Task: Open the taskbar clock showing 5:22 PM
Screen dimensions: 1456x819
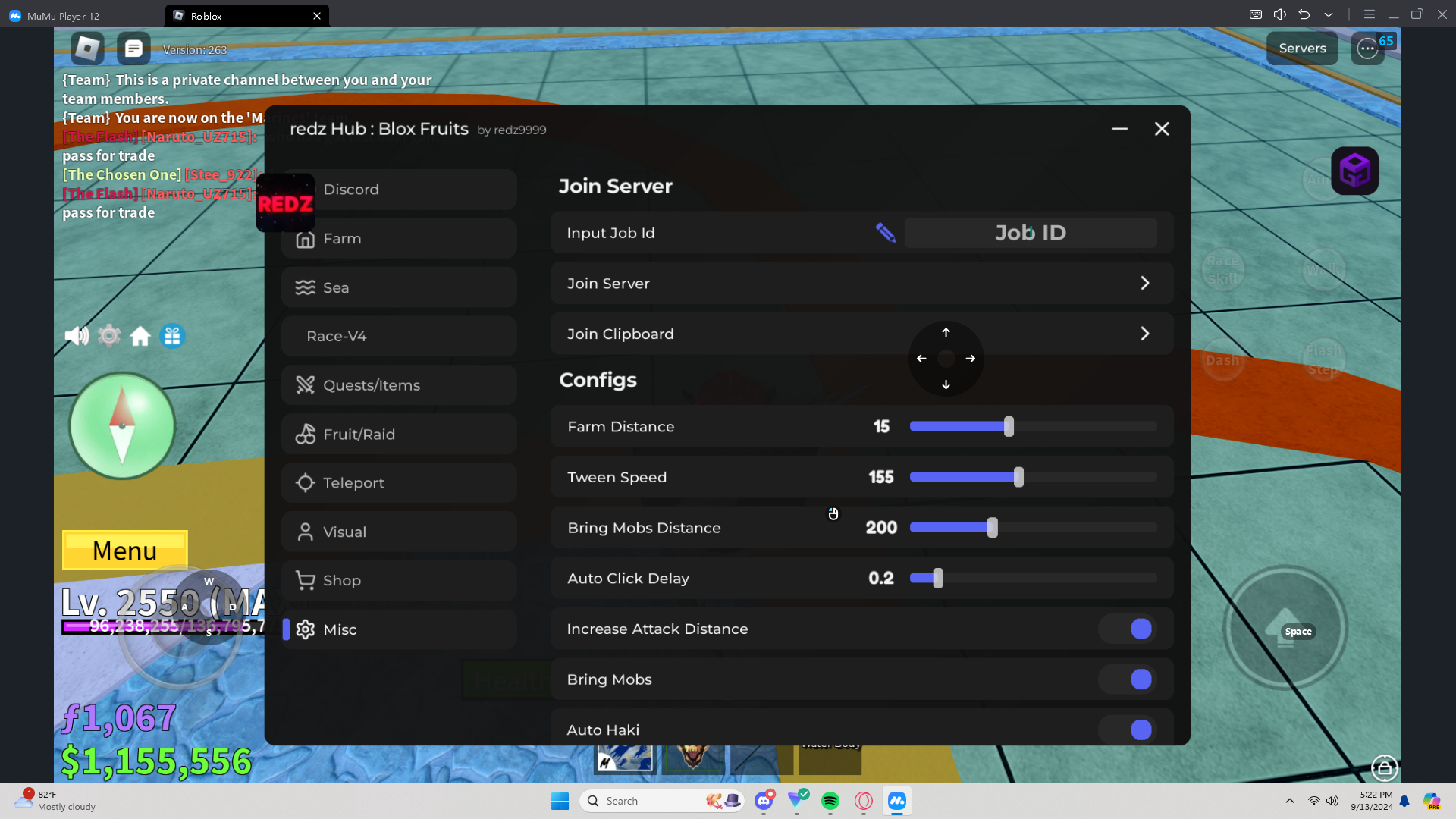Action: (x=1372, y=801)
